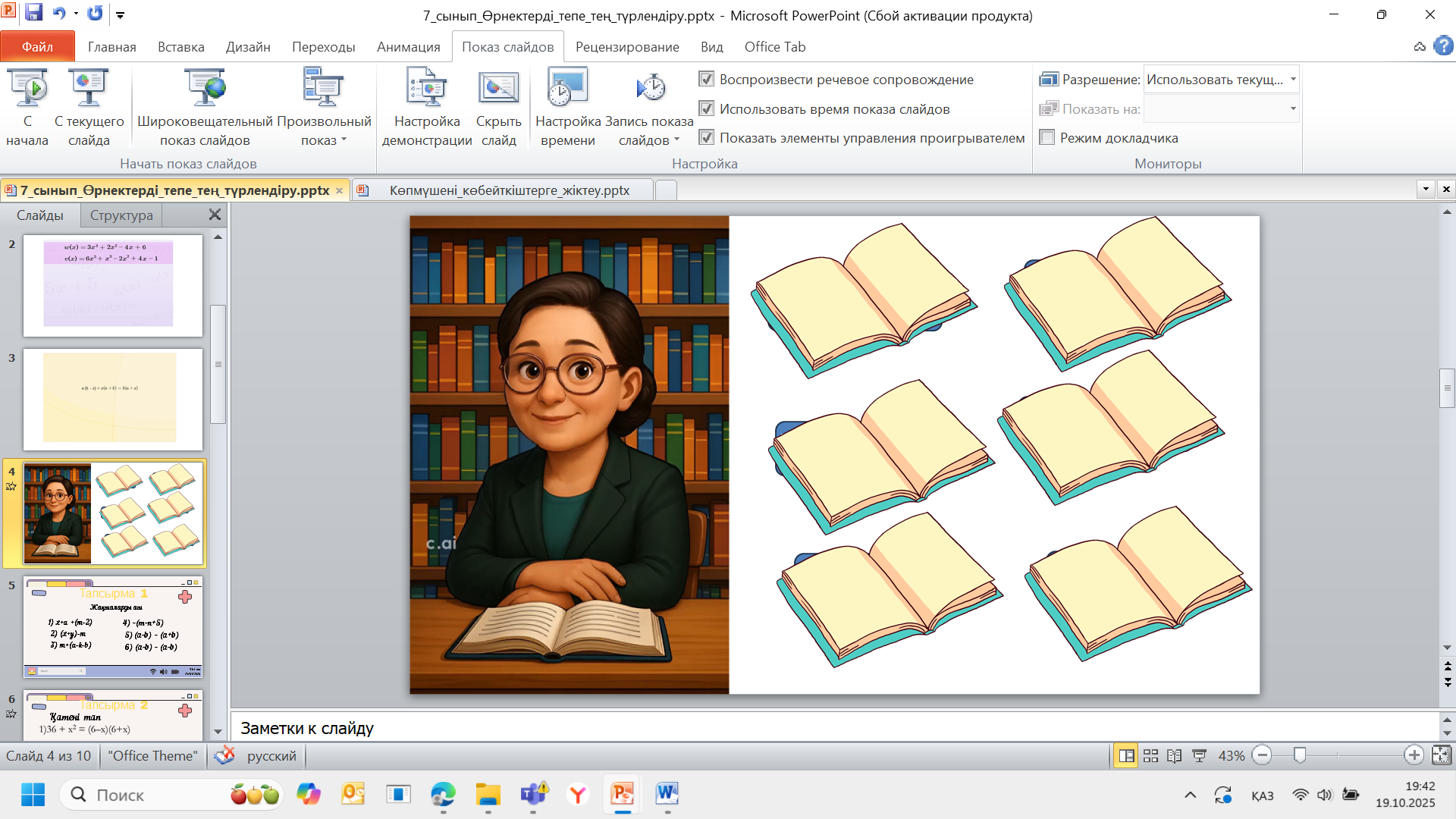Select slide 5 thumbnail
This screenshot has width=1456, height=819.
coord(113,626)
